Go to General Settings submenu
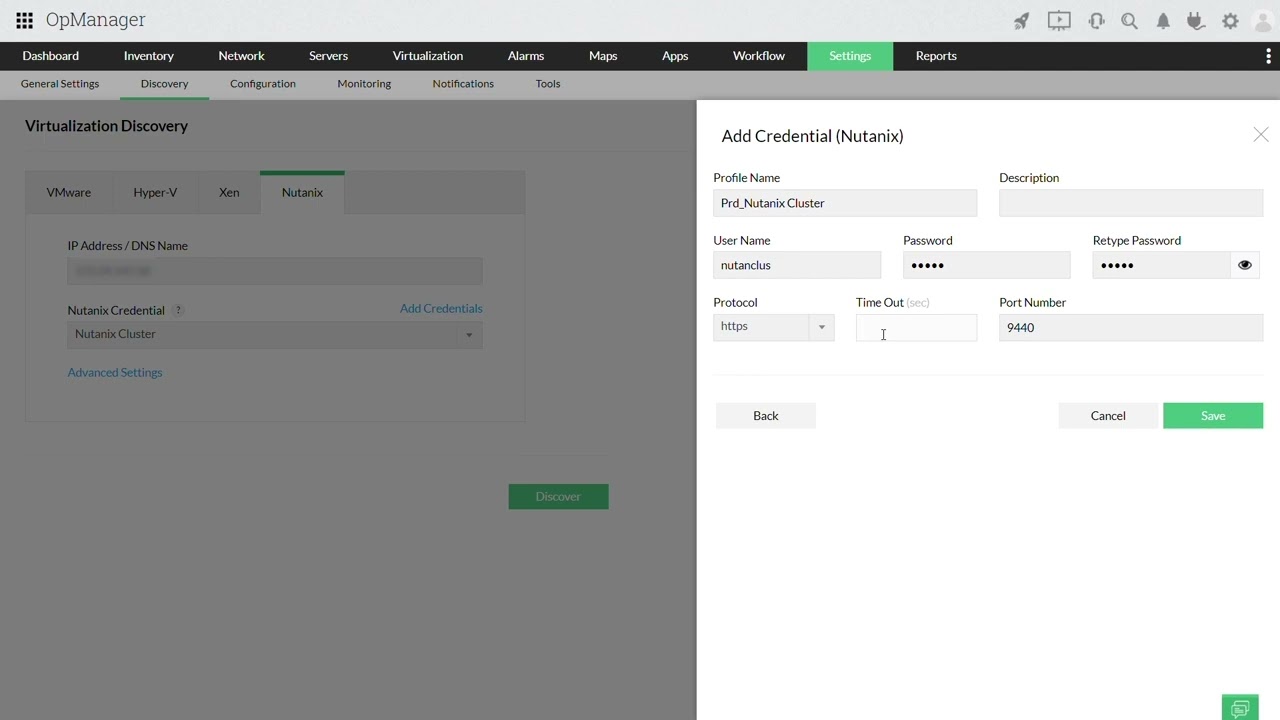 click(x=60, y=84)
